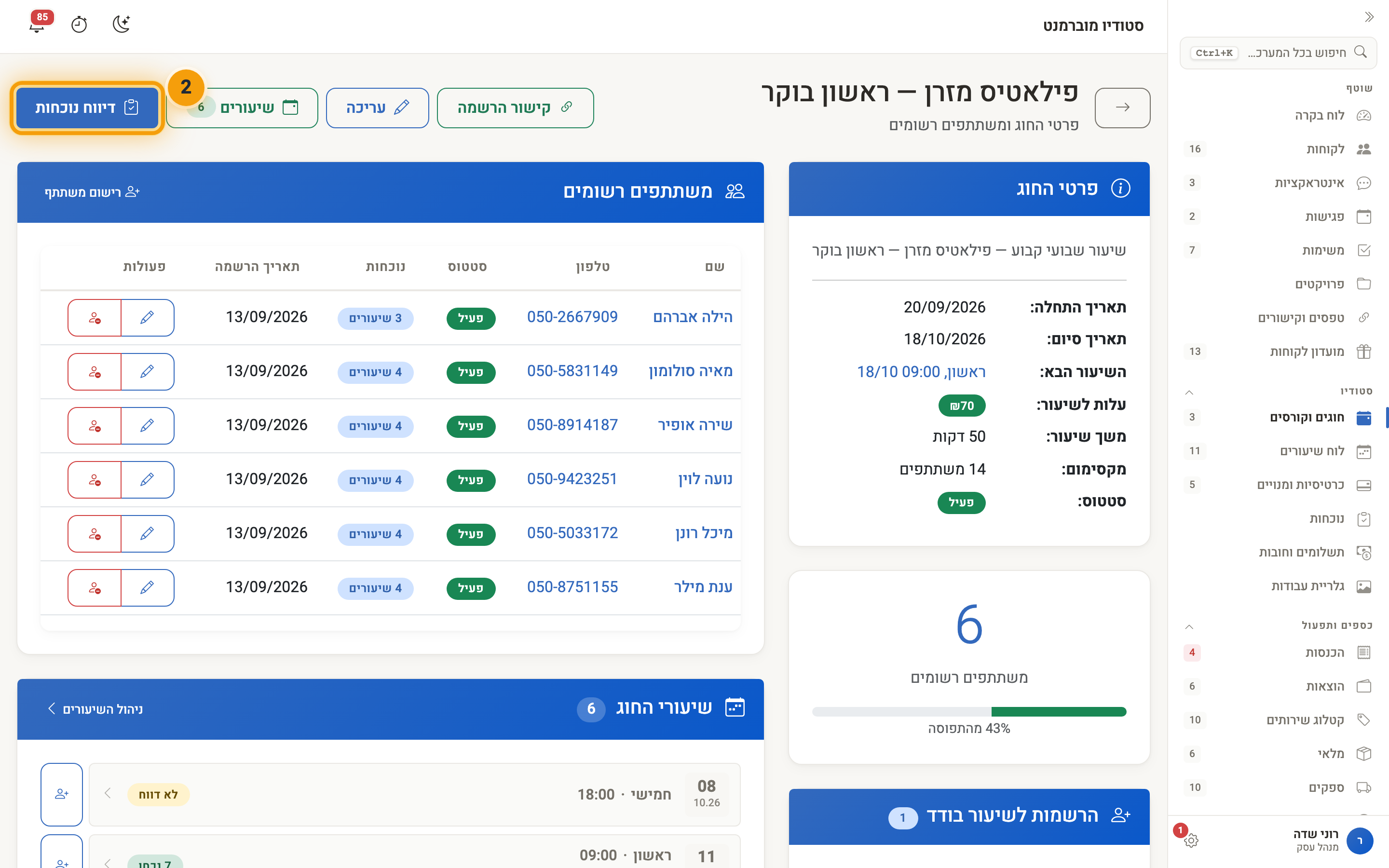Edit participant ענת מילר pencil icon
This screenshot has width=1389, height=868.
(x=148, y=587)
